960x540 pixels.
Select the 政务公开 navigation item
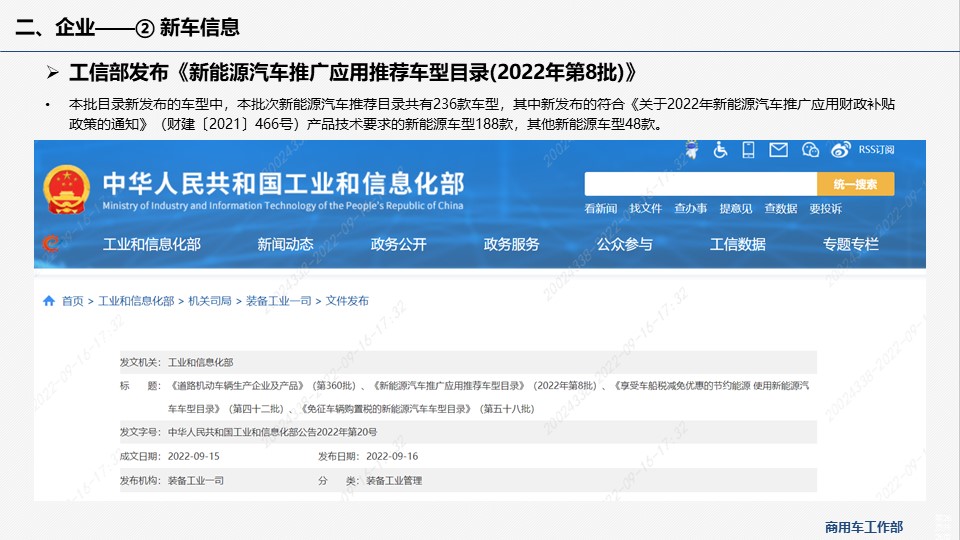[x=399, y=244]
